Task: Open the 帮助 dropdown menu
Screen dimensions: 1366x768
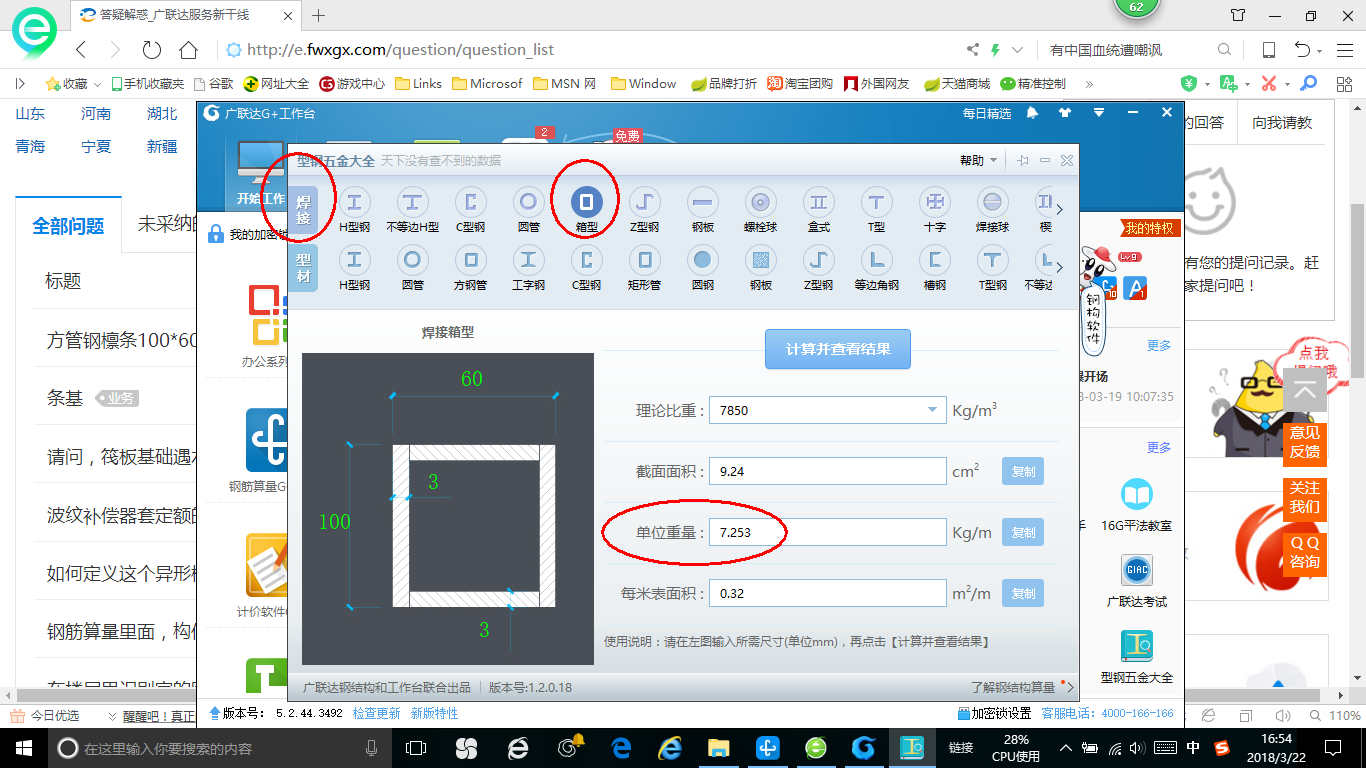Action: pos(978,160)
